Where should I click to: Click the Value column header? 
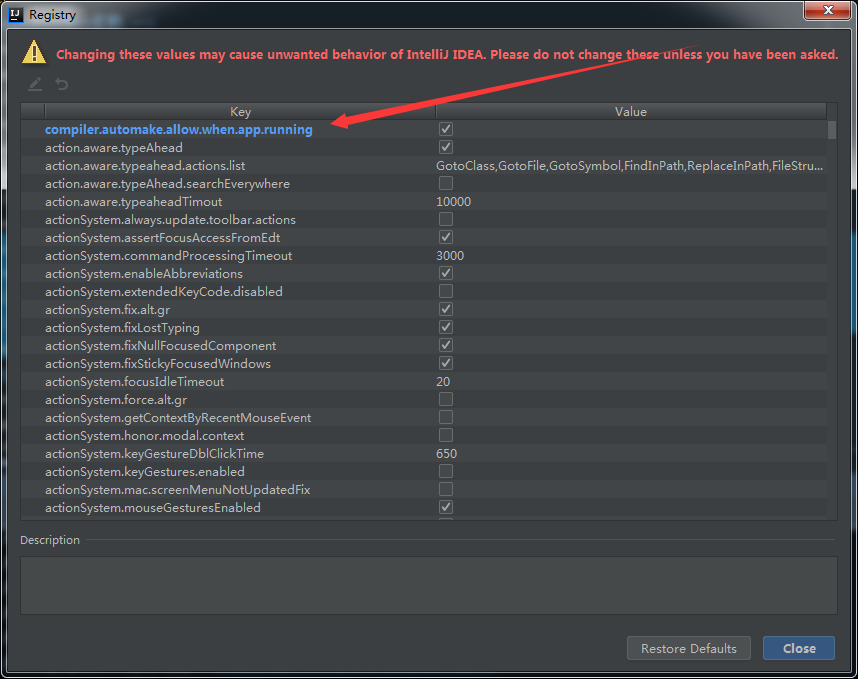coord(630,111)
